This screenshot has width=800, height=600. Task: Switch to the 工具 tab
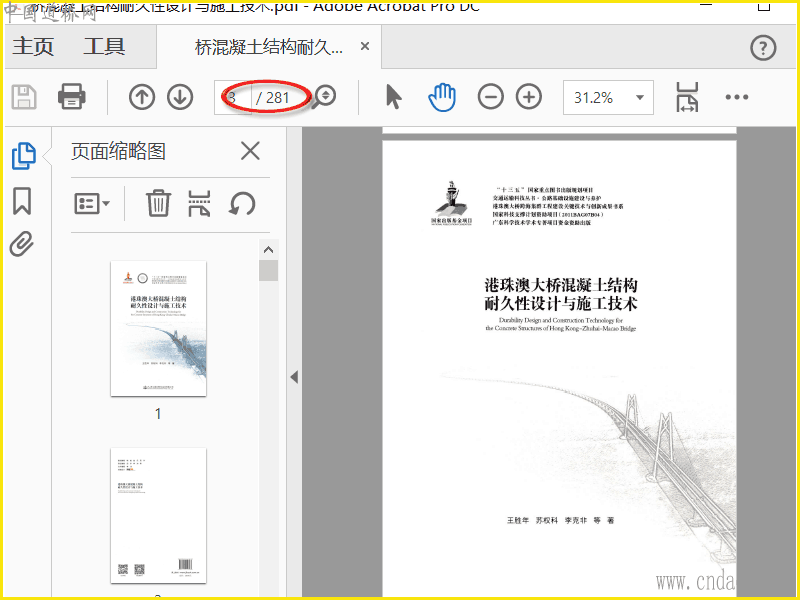104,46
